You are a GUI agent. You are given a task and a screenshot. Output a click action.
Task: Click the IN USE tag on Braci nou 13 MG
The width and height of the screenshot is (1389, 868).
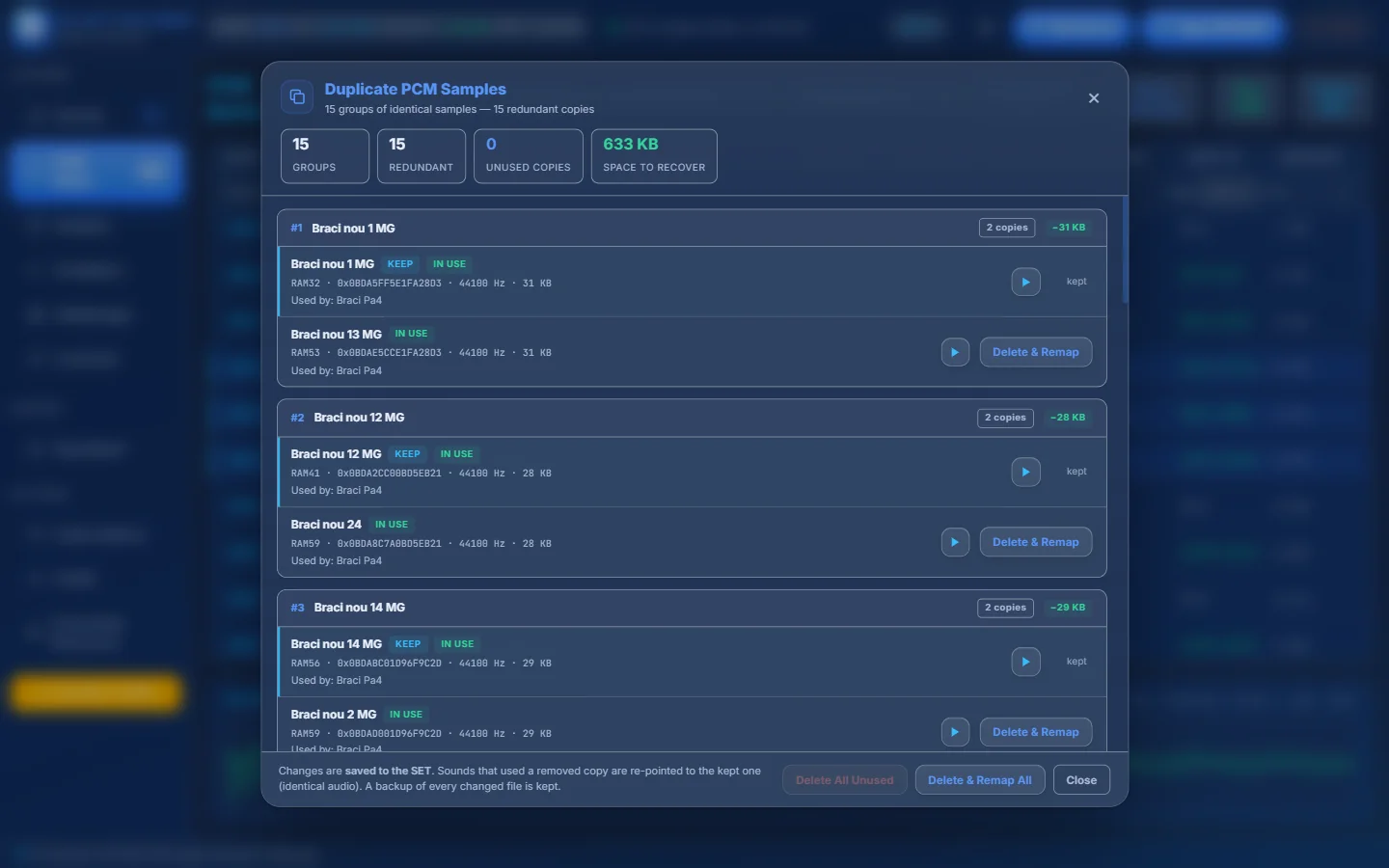click(x=411, y=334)
